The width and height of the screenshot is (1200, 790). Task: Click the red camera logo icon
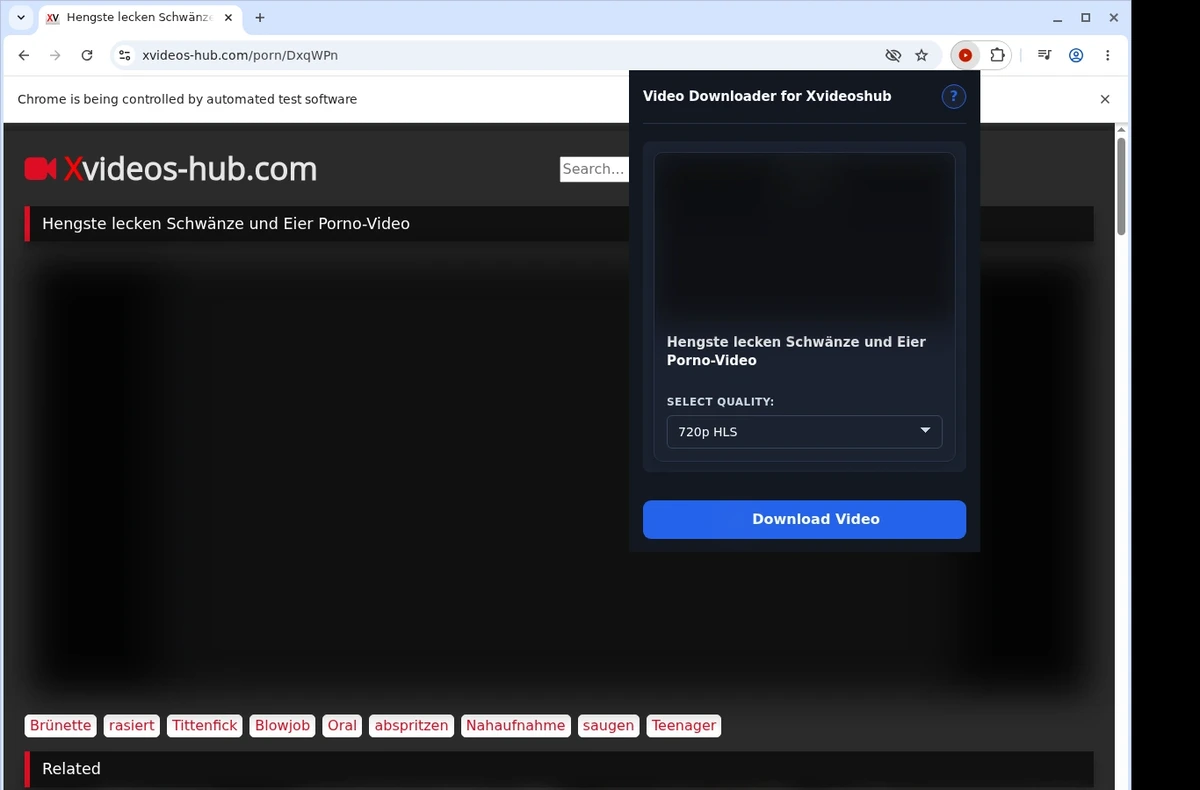[x=40, y=169]
